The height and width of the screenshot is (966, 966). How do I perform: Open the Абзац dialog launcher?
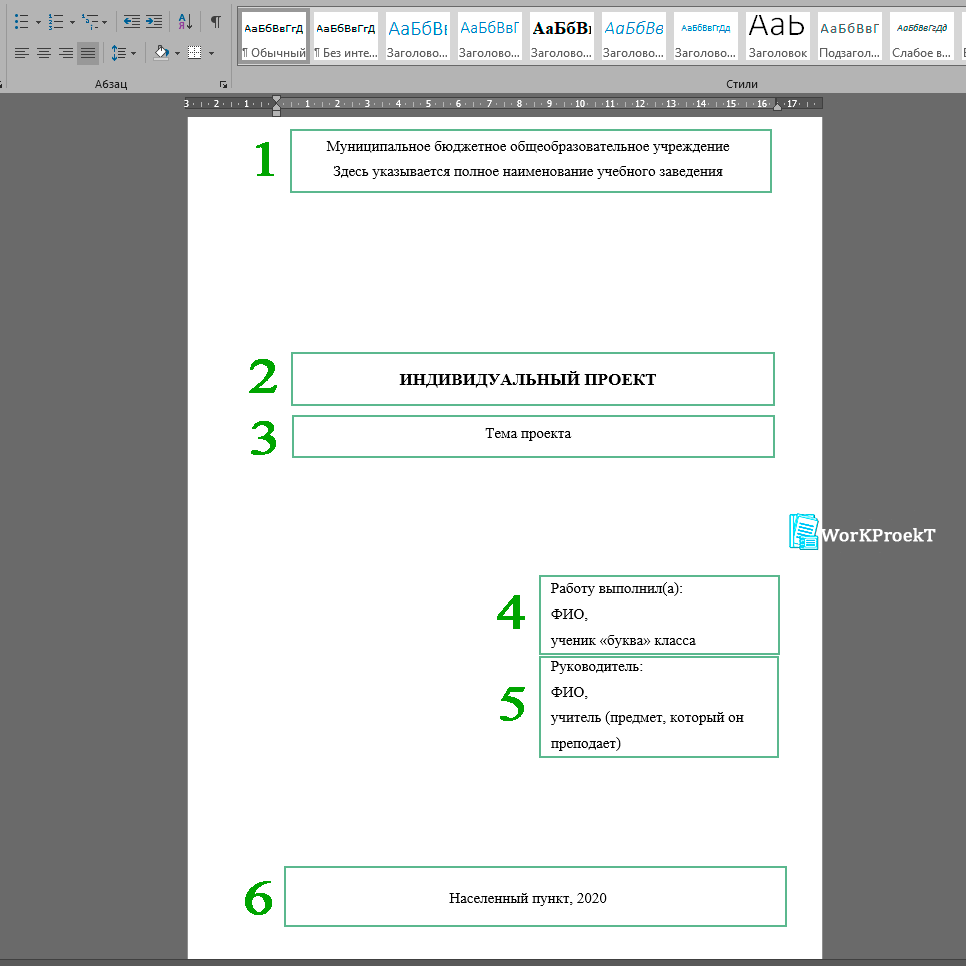[223, 85]
